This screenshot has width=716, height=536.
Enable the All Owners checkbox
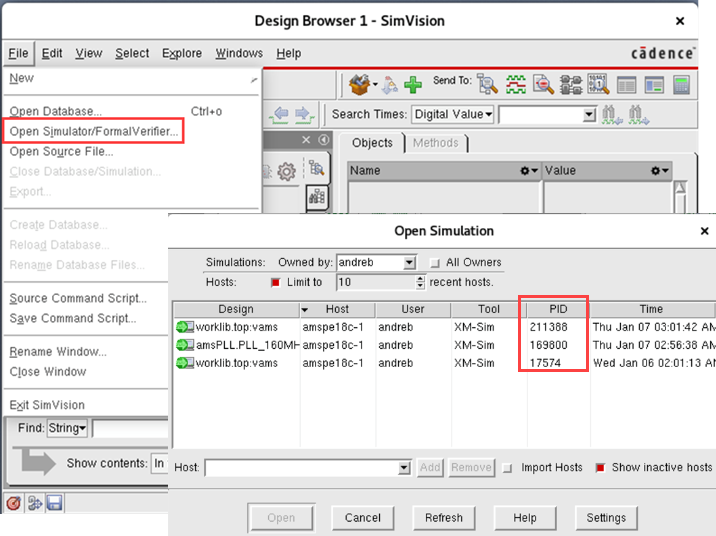tap(434, 263)
